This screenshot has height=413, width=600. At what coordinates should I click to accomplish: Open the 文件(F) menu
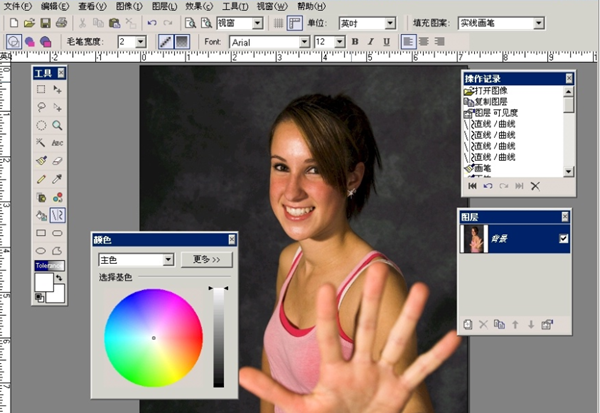[18, 6]
